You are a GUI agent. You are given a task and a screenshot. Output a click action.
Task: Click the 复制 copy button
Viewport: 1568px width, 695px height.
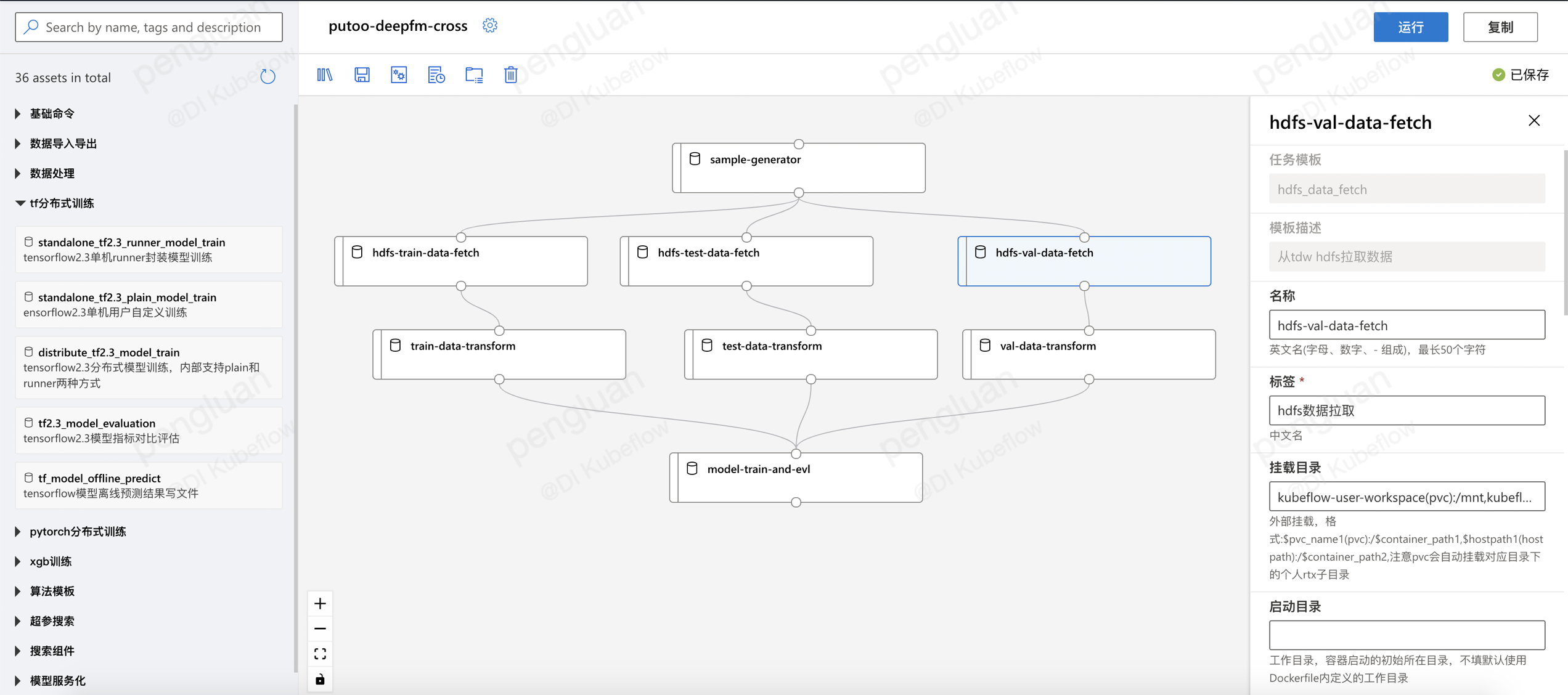(1500, 27)
